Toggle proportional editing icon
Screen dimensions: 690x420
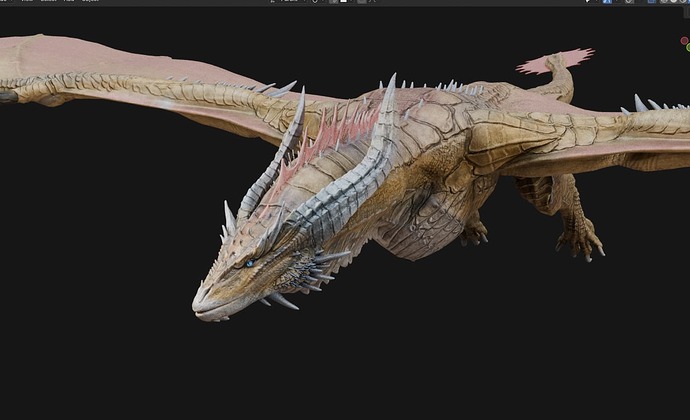pos(361,2)
